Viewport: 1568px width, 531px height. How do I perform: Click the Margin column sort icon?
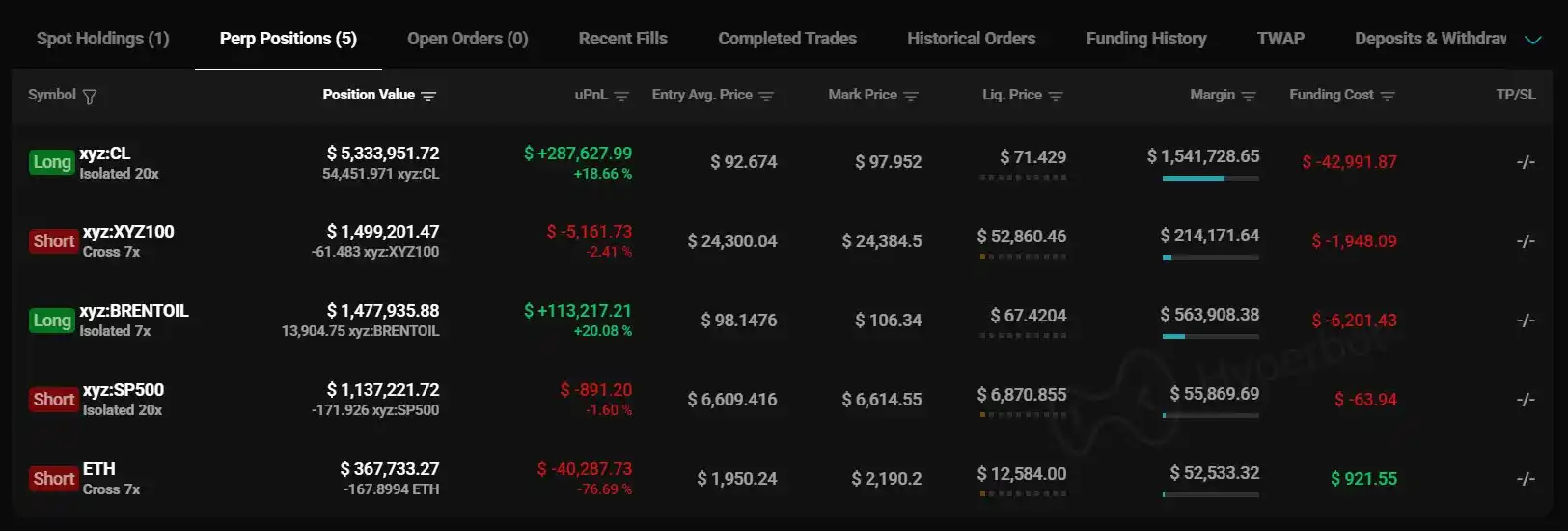1249,97
